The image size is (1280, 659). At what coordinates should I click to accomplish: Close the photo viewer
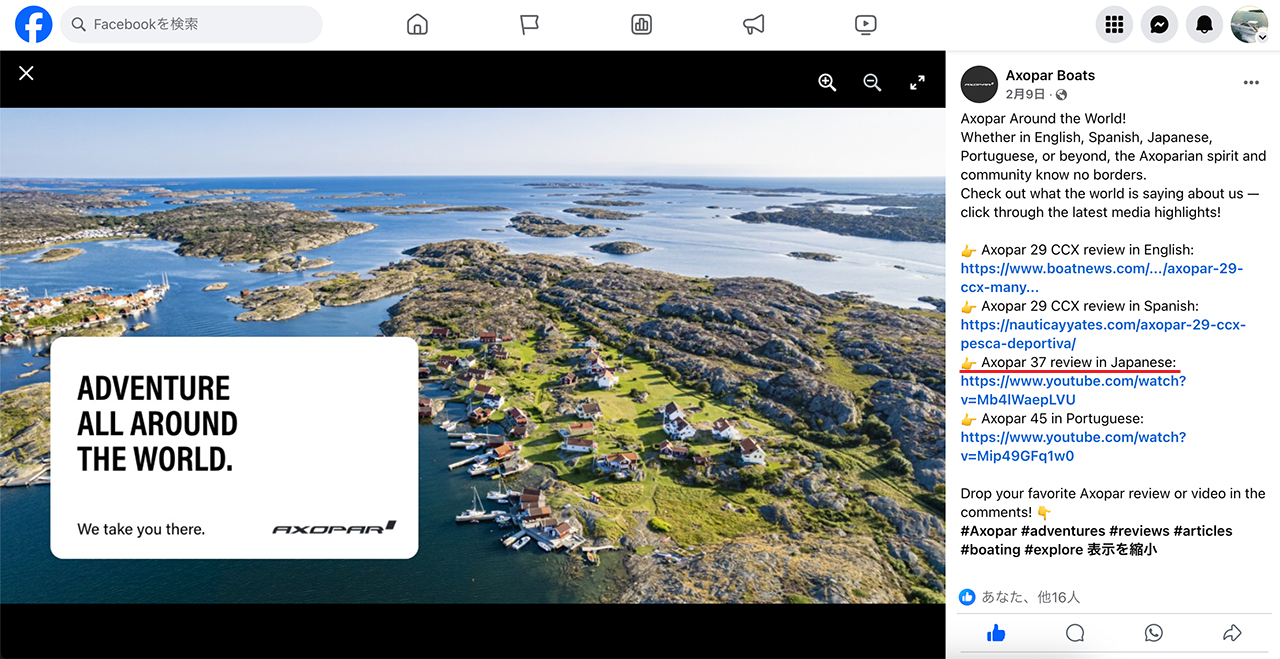click(x=26, y=73)
